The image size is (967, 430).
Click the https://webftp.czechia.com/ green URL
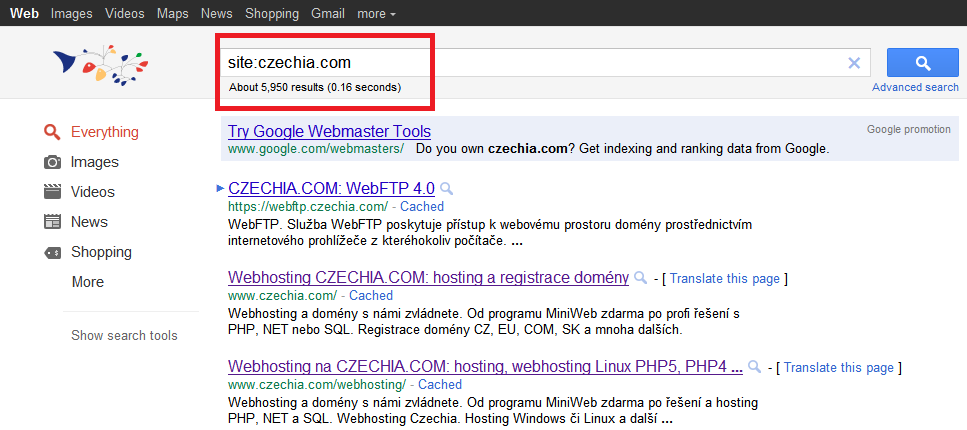pyautogui.click(x=308, y=207)
